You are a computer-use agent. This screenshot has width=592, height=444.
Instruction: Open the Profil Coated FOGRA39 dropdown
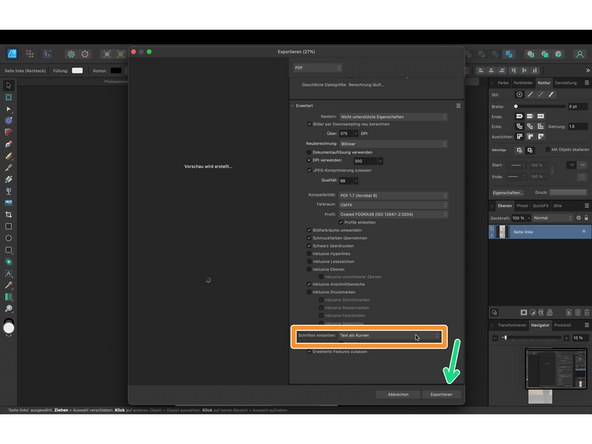click(393, 214)
